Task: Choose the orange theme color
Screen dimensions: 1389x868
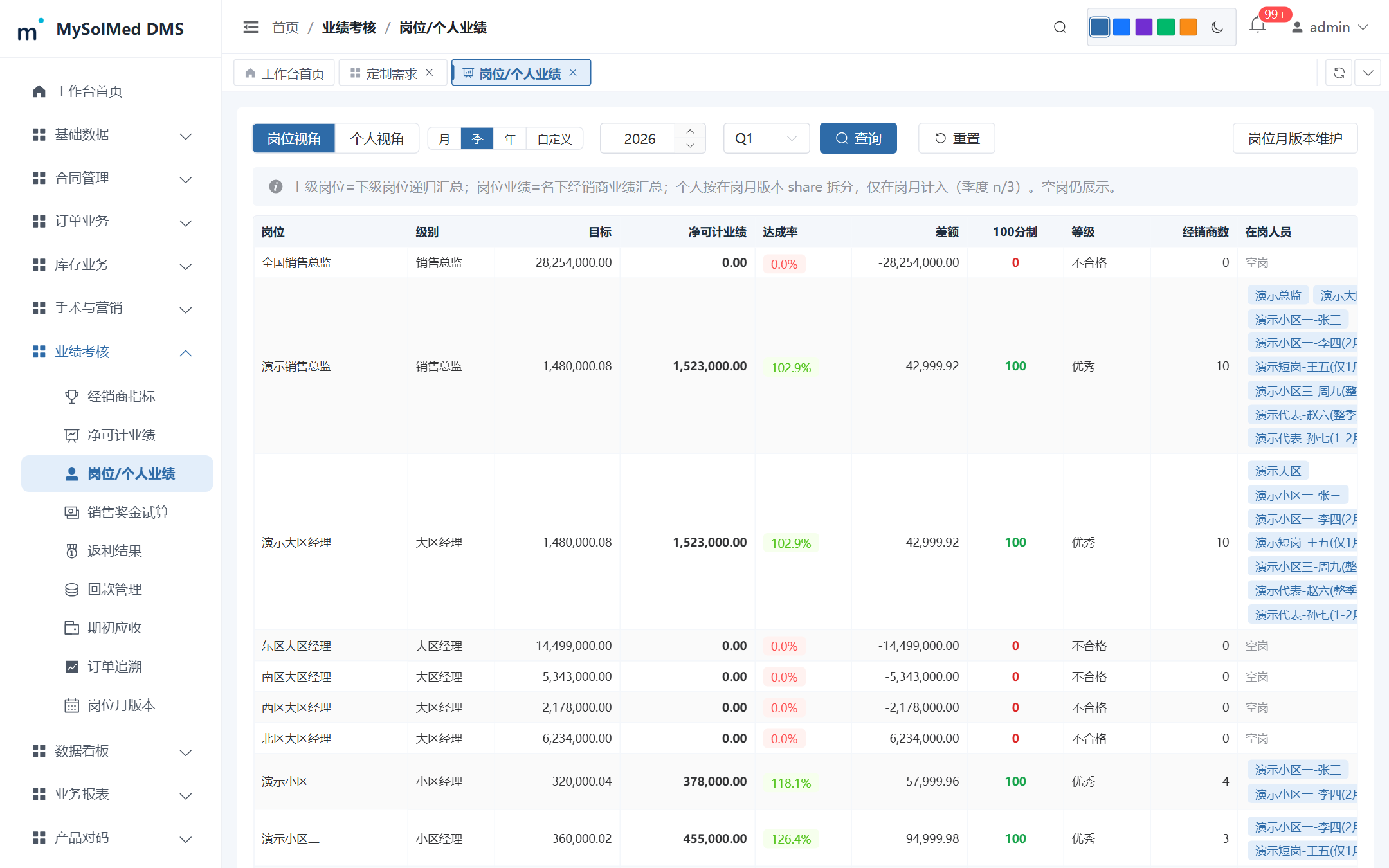Action: coord(1188,27)
